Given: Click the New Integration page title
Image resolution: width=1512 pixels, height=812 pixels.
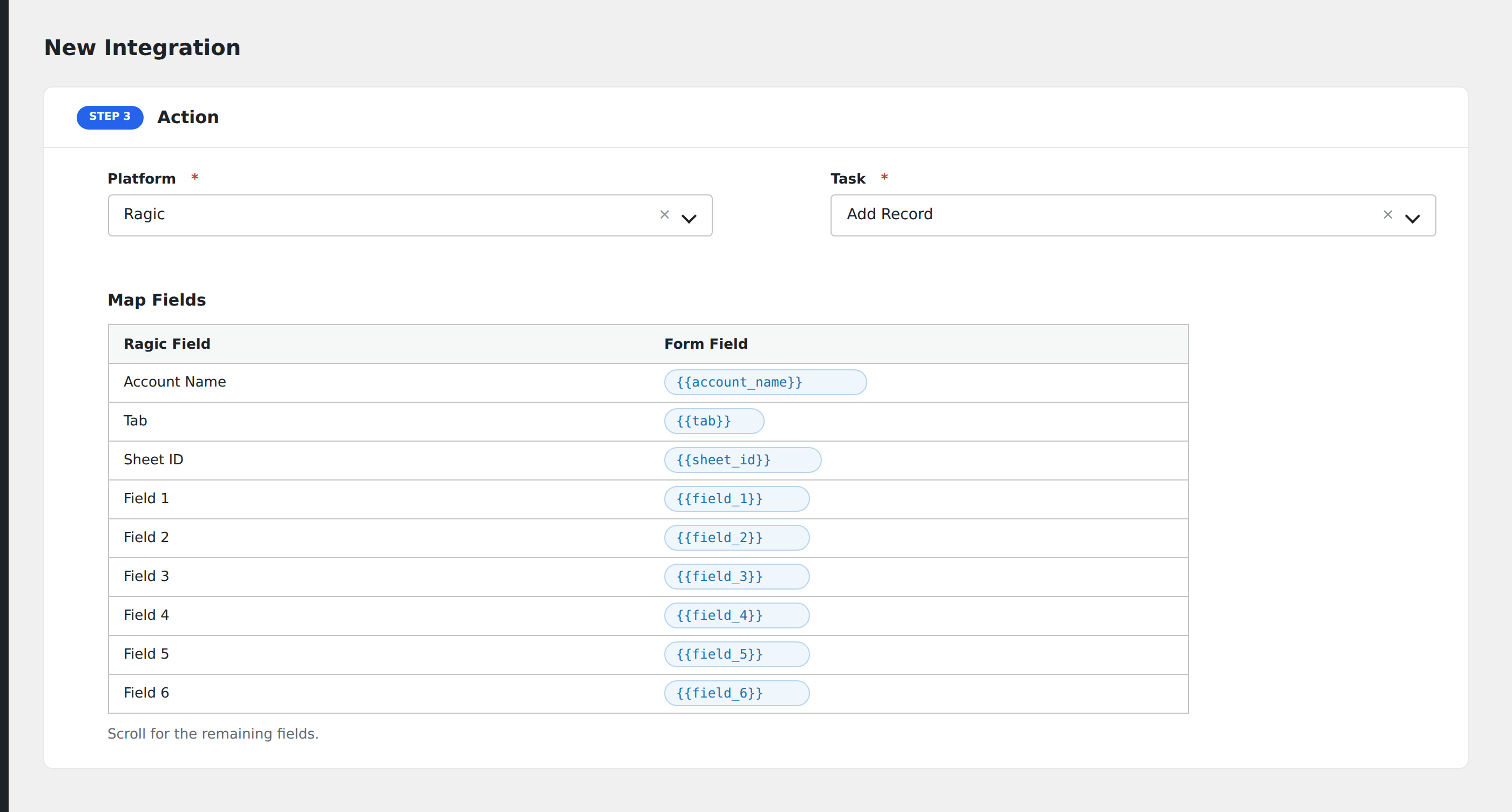Looking at the screenshot, I should coord(142,48).
